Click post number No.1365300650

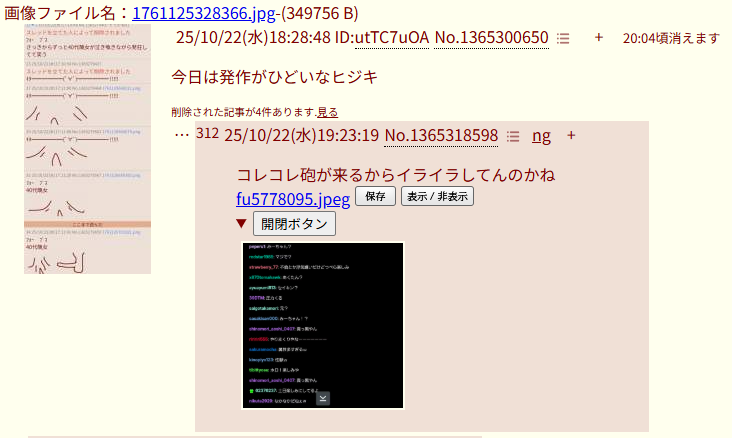(x=492, y=38)
